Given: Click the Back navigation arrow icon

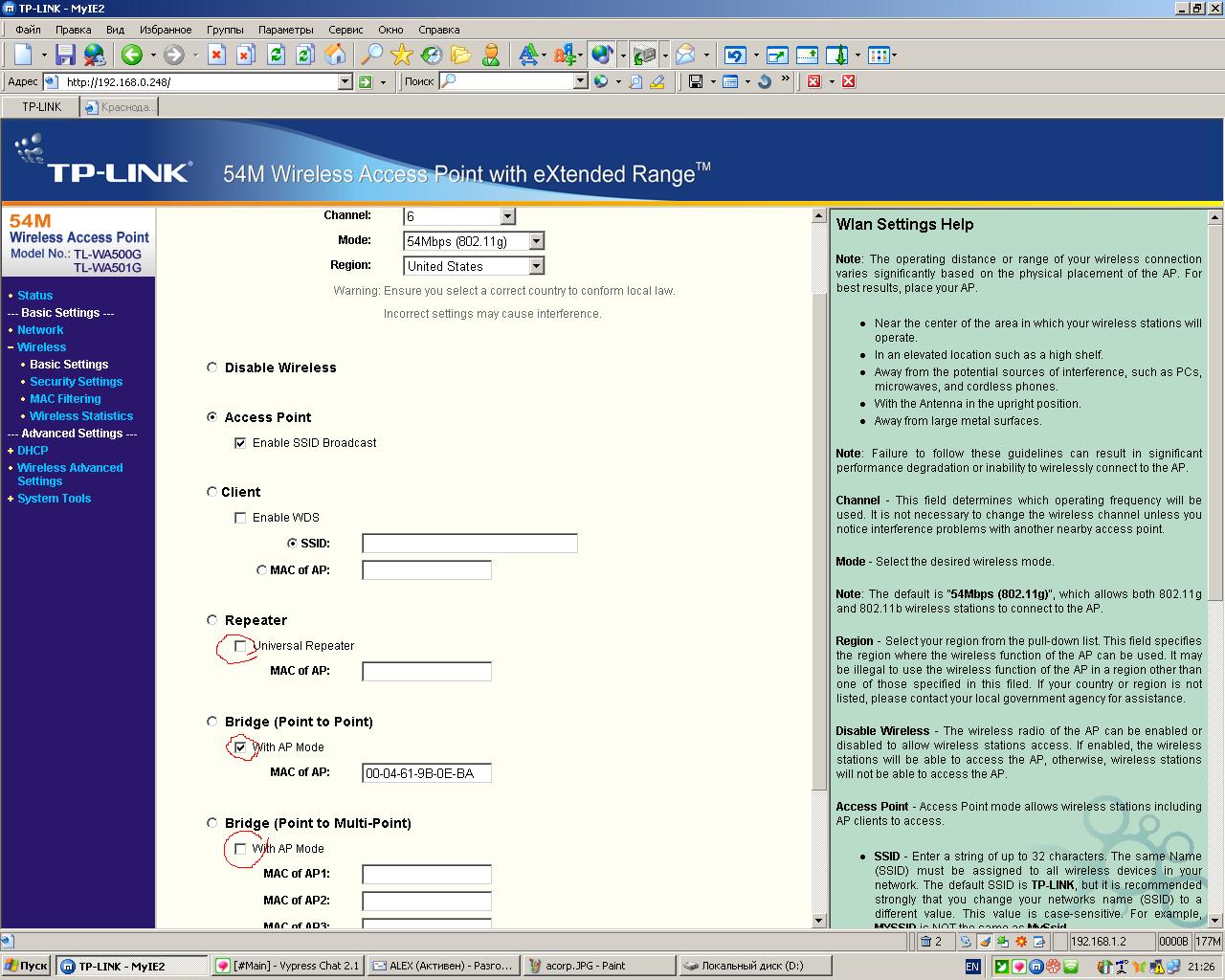Looking at the screenshot, I should click(132, 55).
